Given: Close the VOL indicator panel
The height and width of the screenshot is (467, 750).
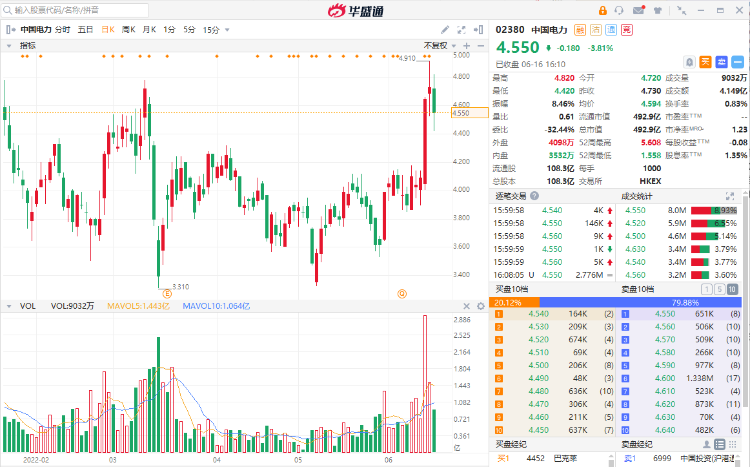Looking at the screenshot, I should 467,306.
